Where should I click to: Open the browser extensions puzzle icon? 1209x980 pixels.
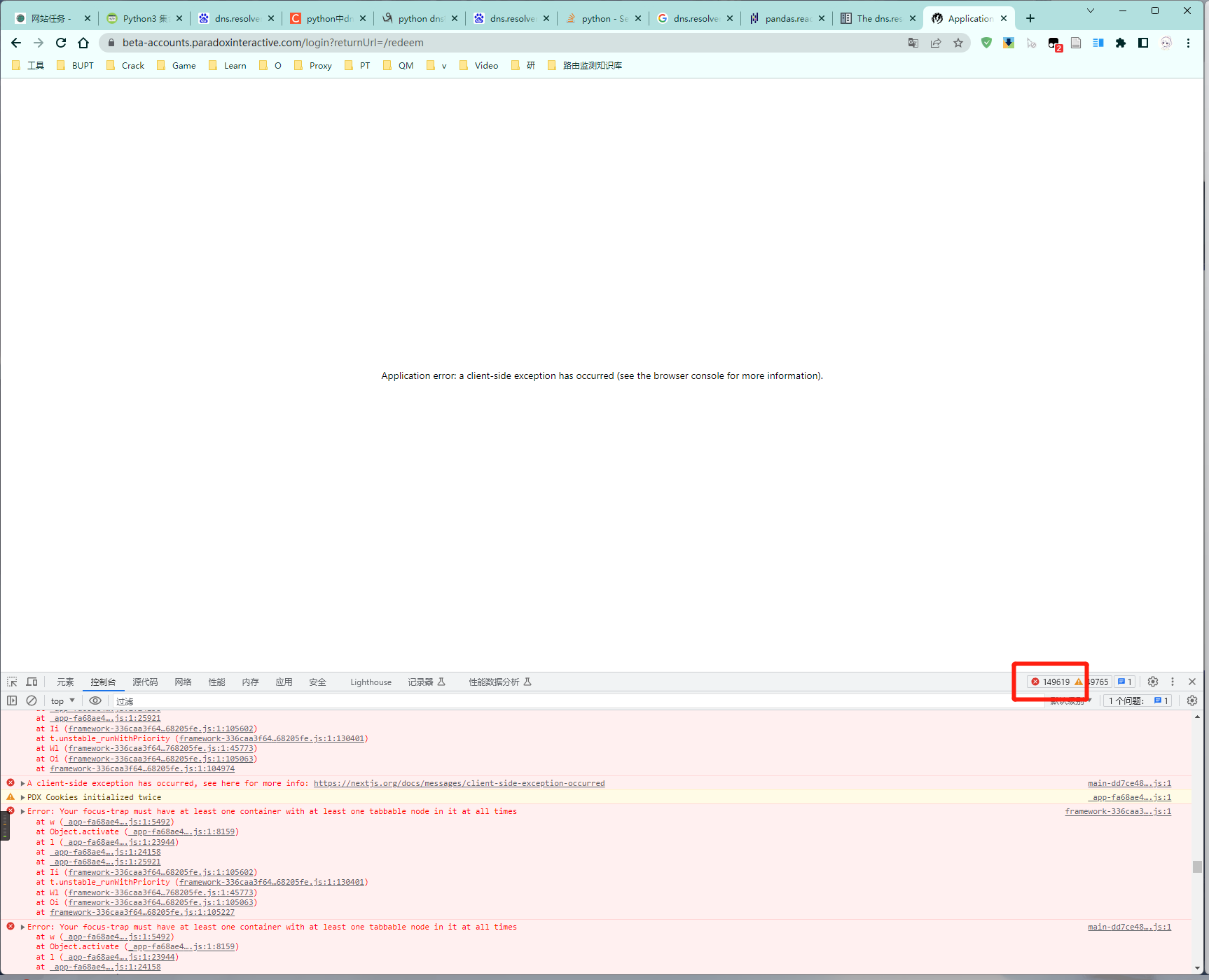1120,43
